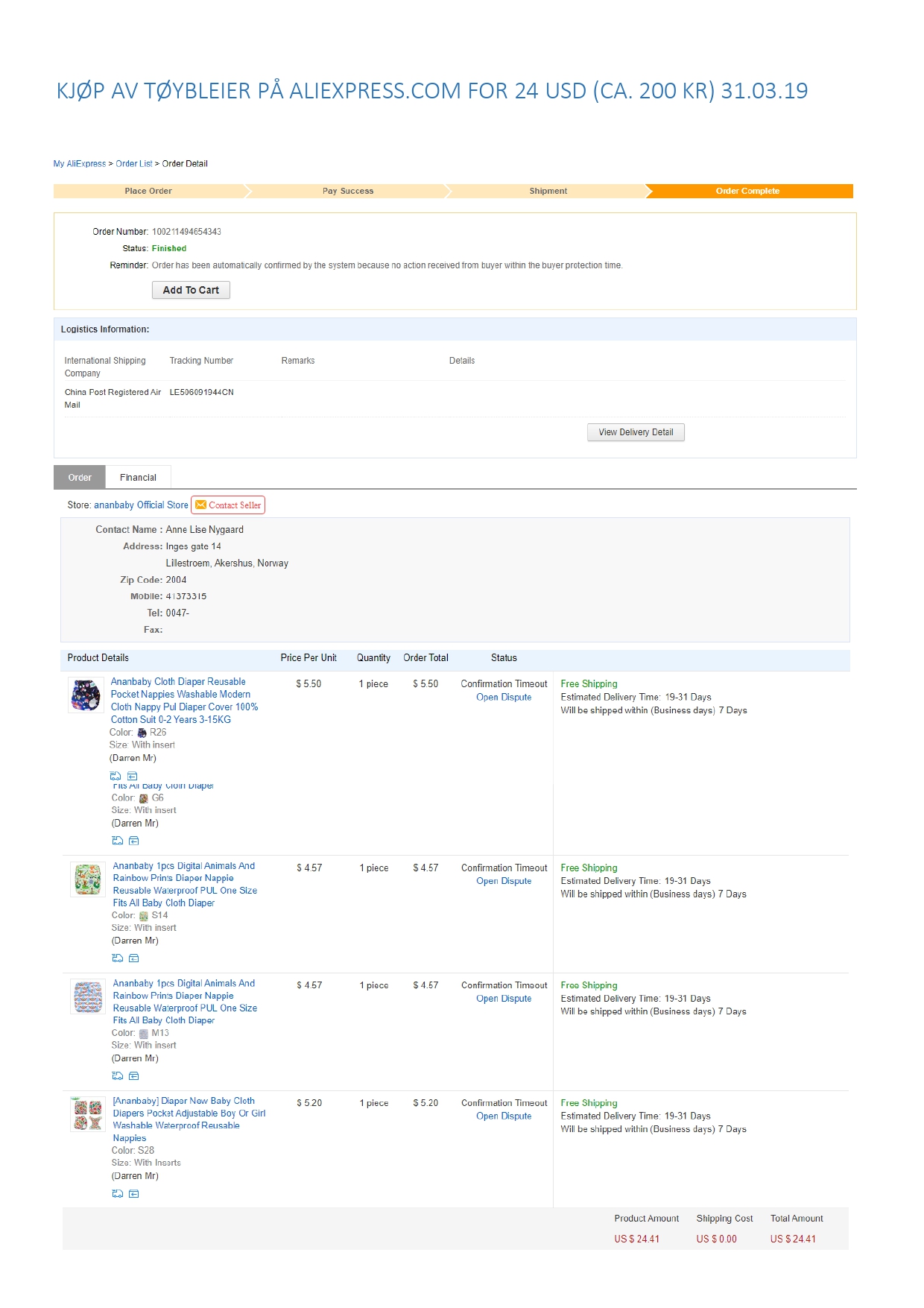Click the return box icon under the G6 item
This screenshot has height=1308, width=924.
(x=134, y=841)
